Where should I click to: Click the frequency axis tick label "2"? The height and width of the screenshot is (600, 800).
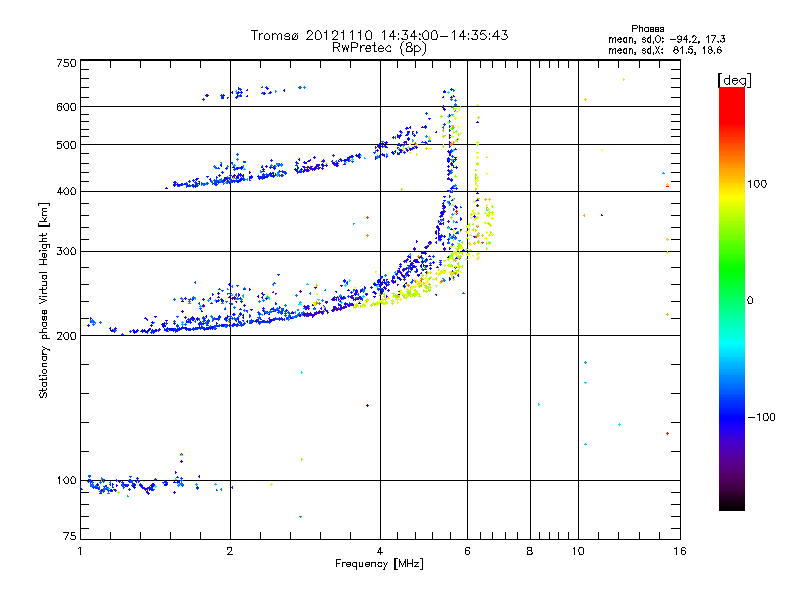tap(230, 551)
